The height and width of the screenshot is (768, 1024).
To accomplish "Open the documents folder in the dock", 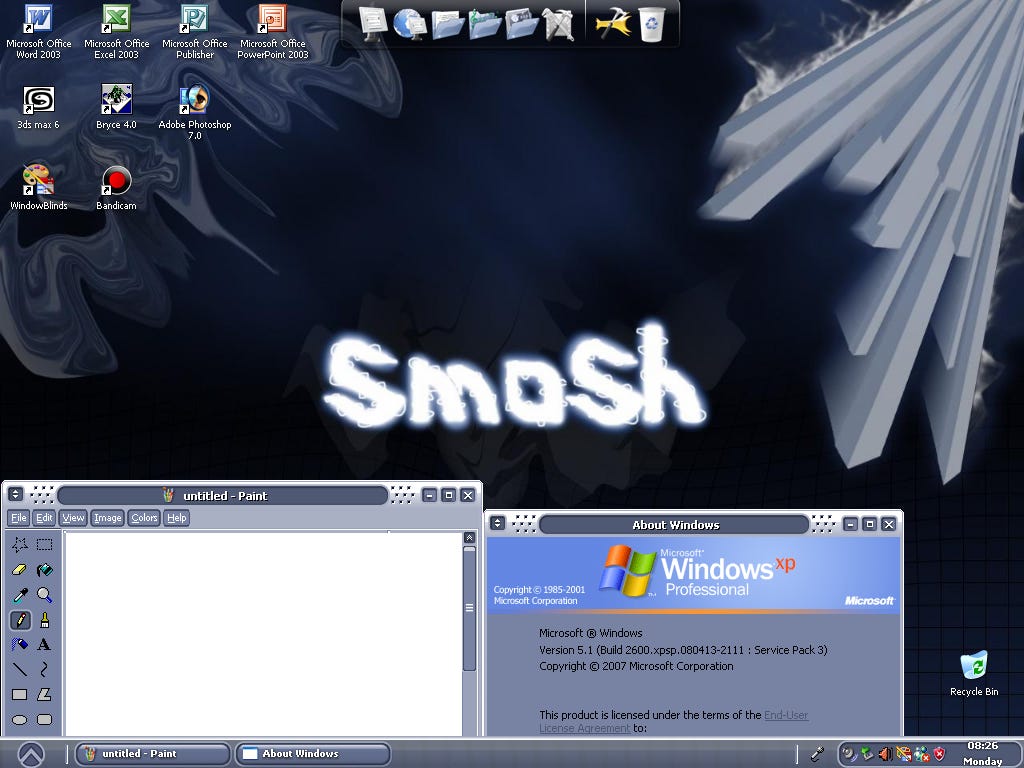I will [448, 24].
